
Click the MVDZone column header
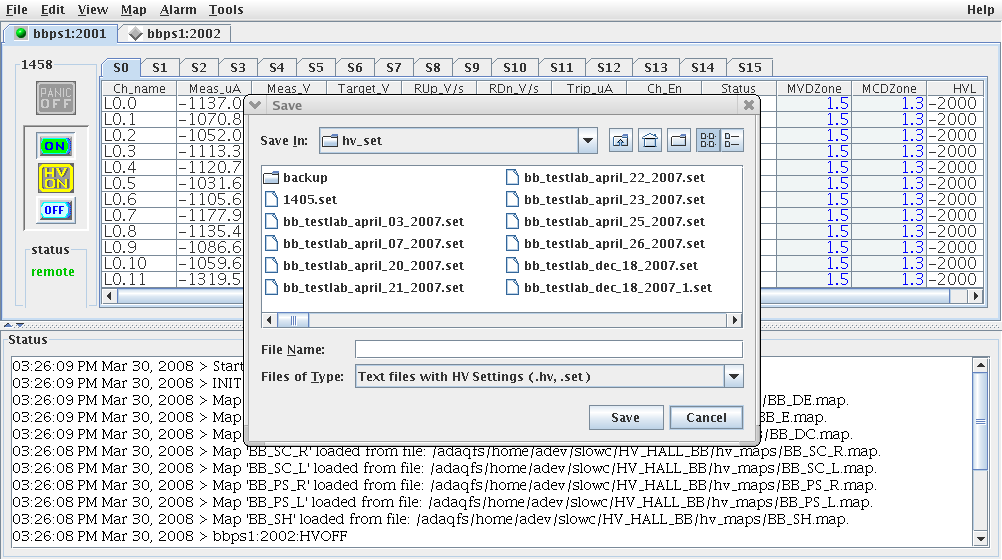pyautogui.click(x=814, y=88)
